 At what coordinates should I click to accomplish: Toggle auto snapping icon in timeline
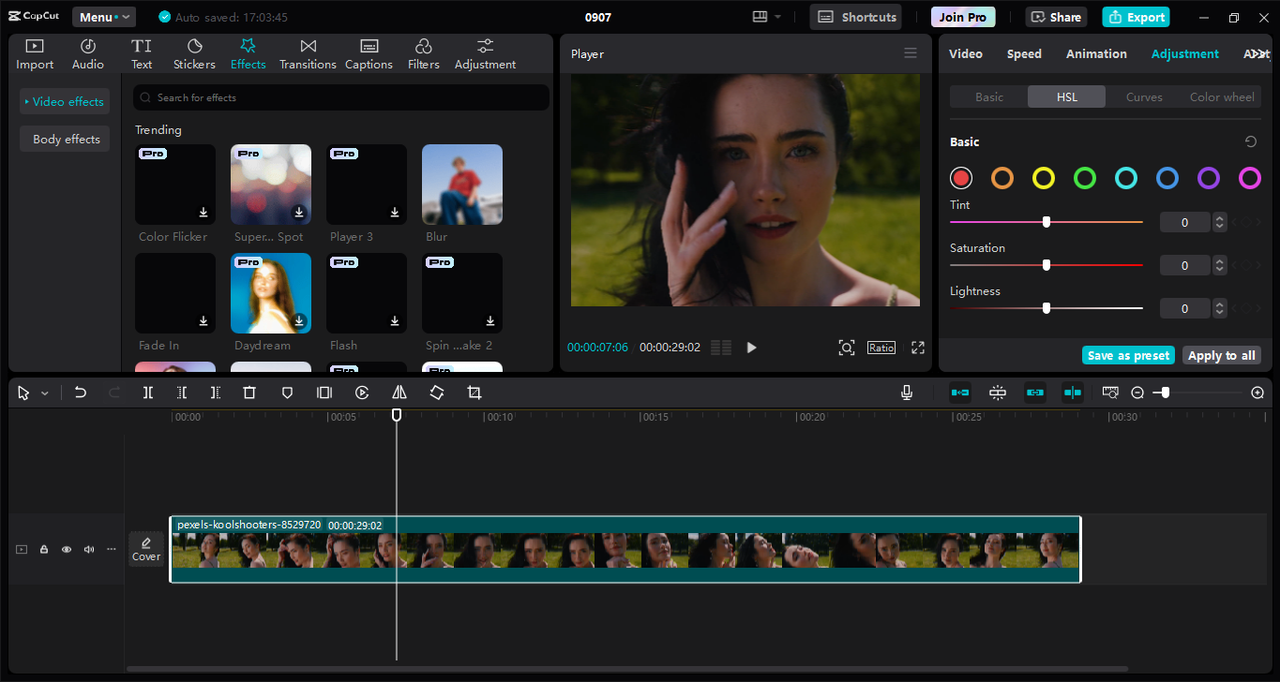[x=998, y=393]
